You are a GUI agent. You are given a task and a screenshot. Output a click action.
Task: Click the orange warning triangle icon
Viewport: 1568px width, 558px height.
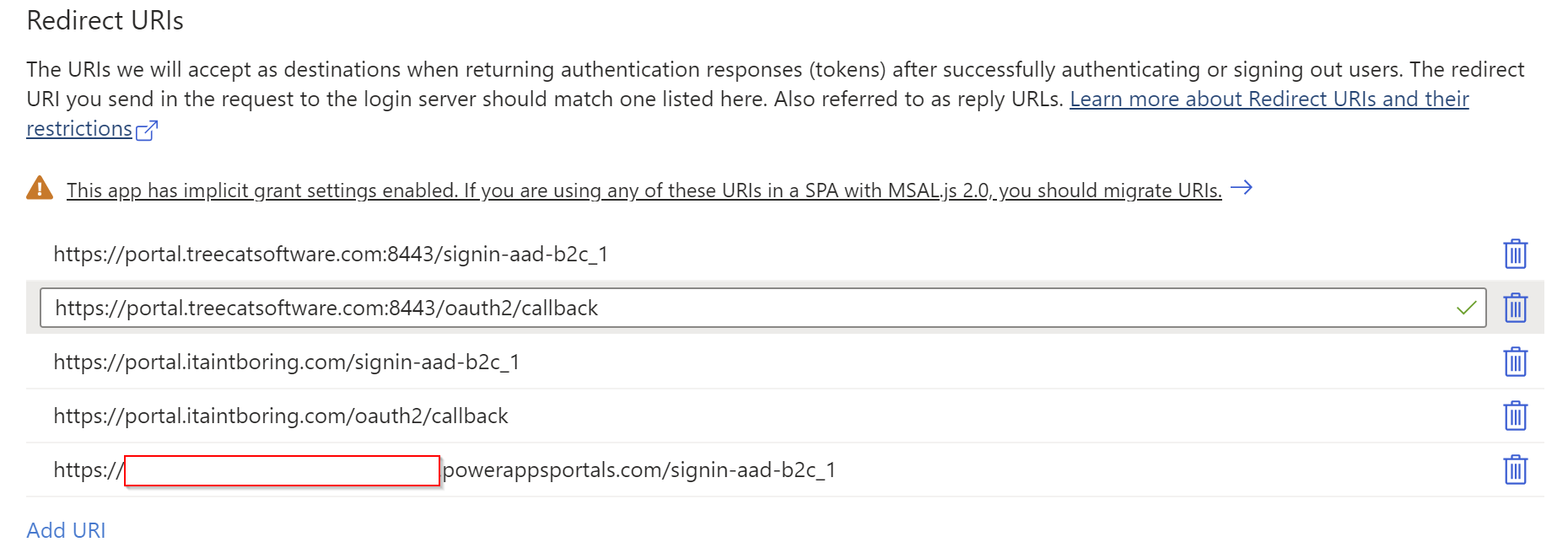tap(40, 188)
